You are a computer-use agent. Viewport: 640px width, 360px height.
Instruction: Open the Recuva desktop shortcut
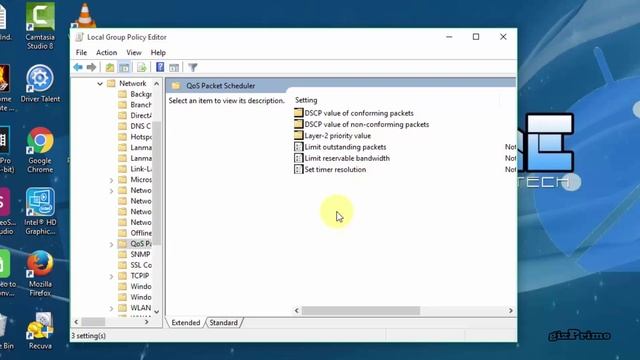coord(40,331)
